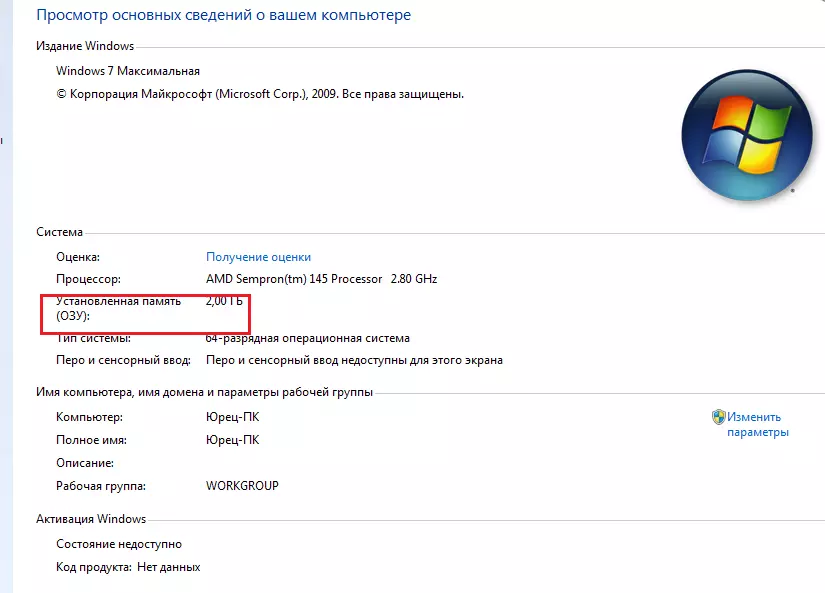Select the AMD Sempron 145 processor value

(321, 279)
